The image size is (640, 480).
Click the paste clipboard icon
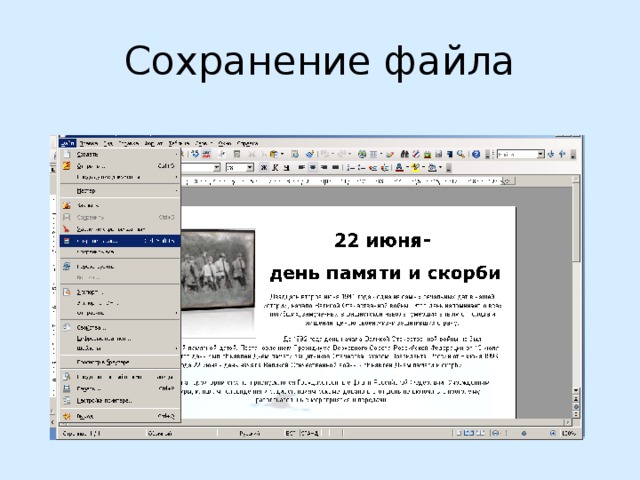coord(274,154)
